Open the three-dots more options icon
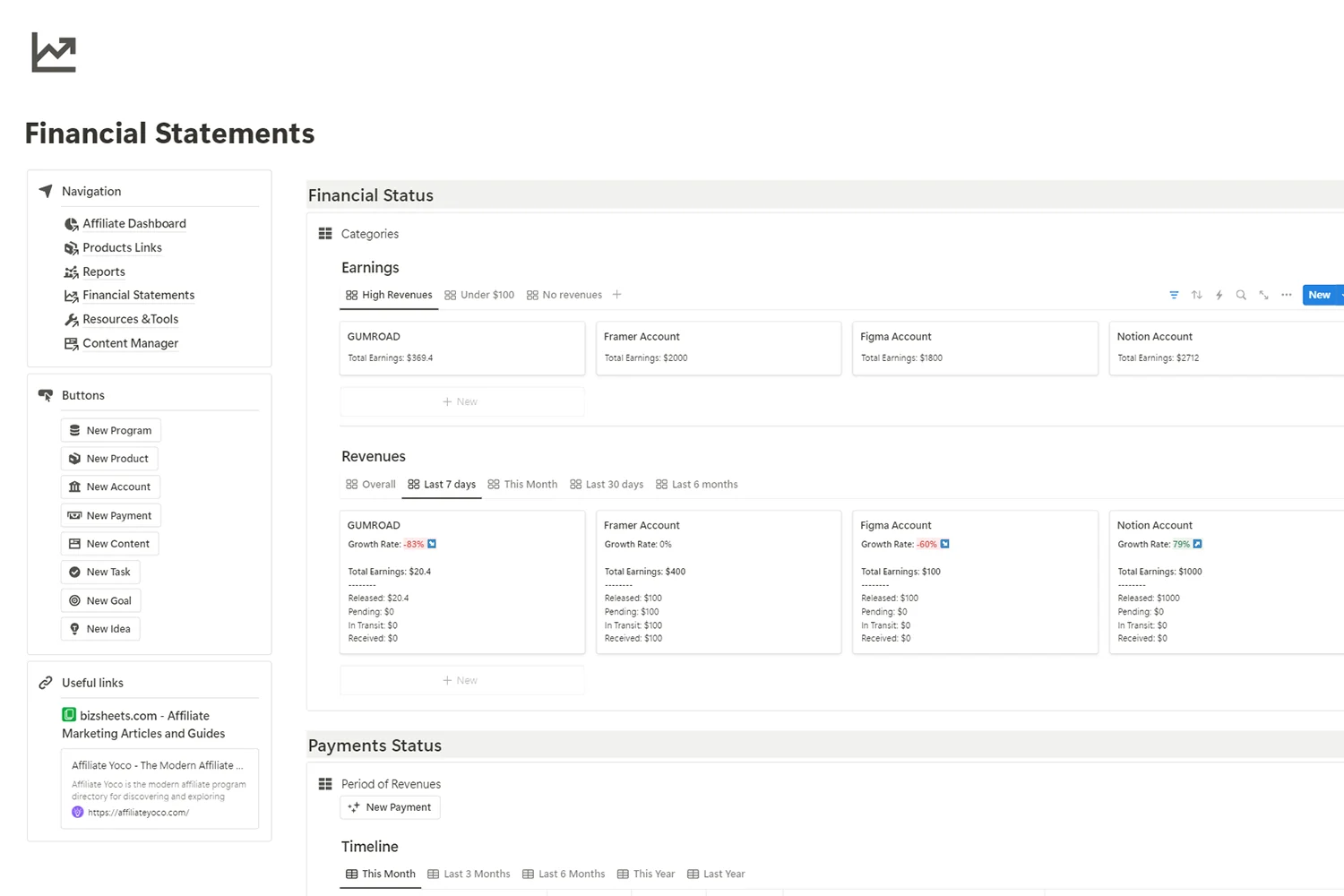 [x=1287, y=295]
